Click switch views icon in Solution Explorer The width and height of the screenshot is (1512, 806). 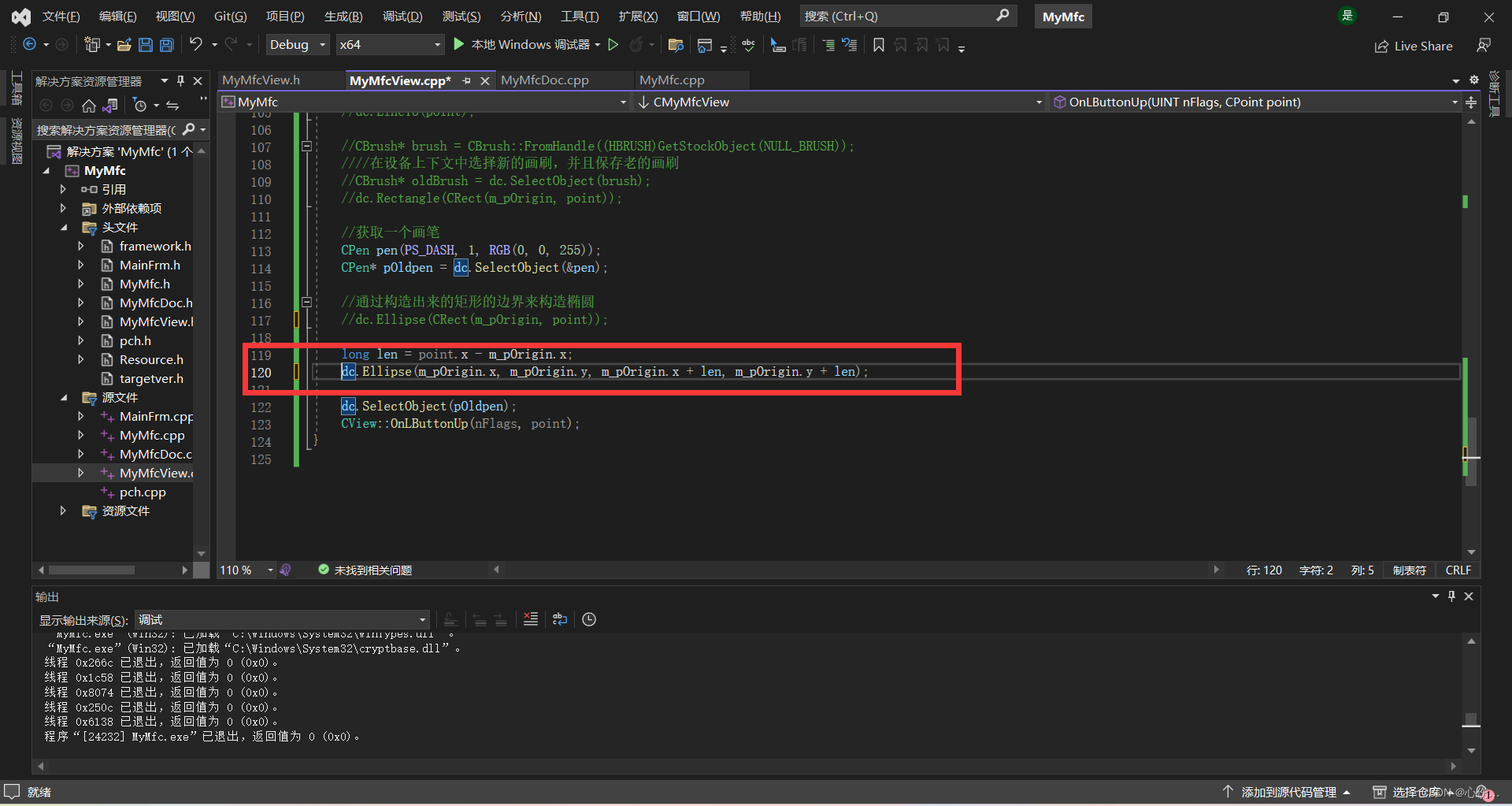pyautogui.click(x=110, y=106)
